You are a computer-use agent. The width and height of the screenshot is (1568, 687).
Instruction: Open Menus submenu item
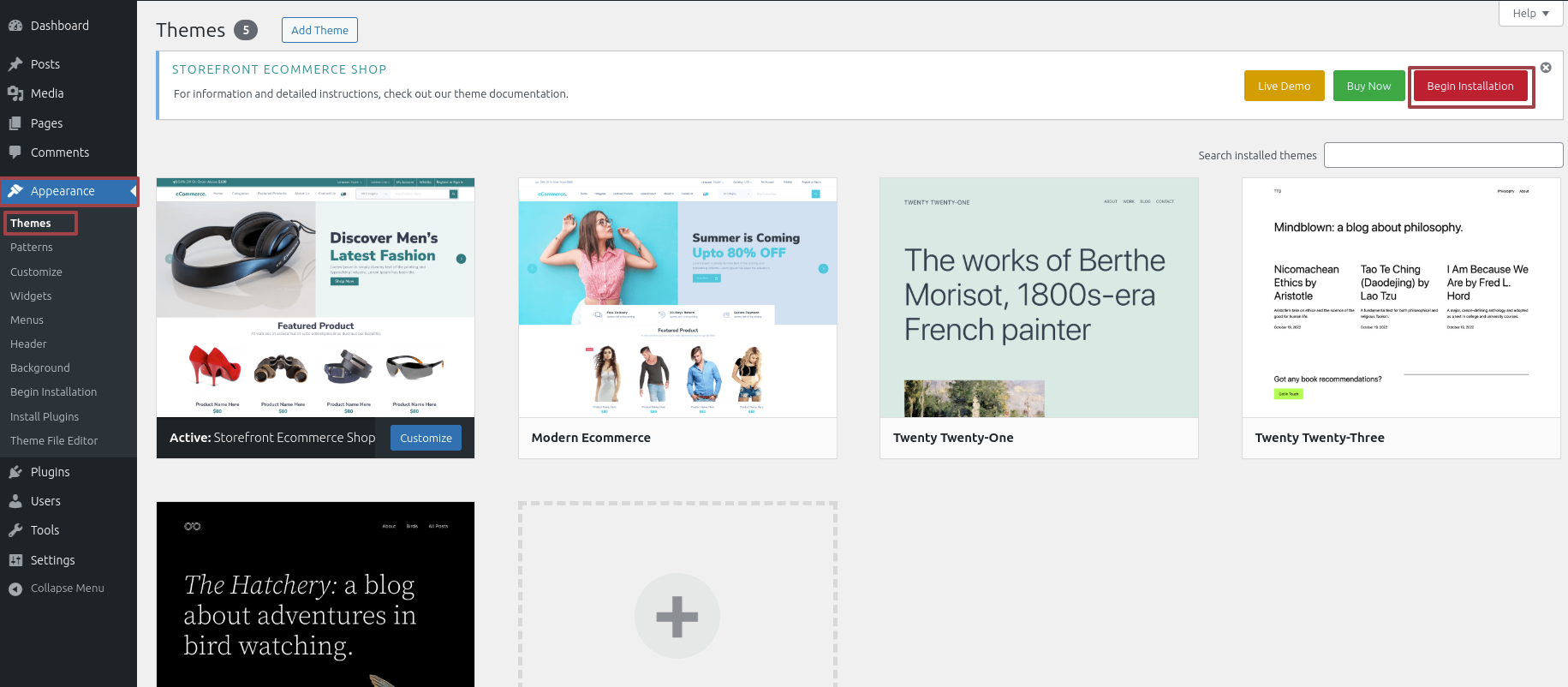coord(27,320)
